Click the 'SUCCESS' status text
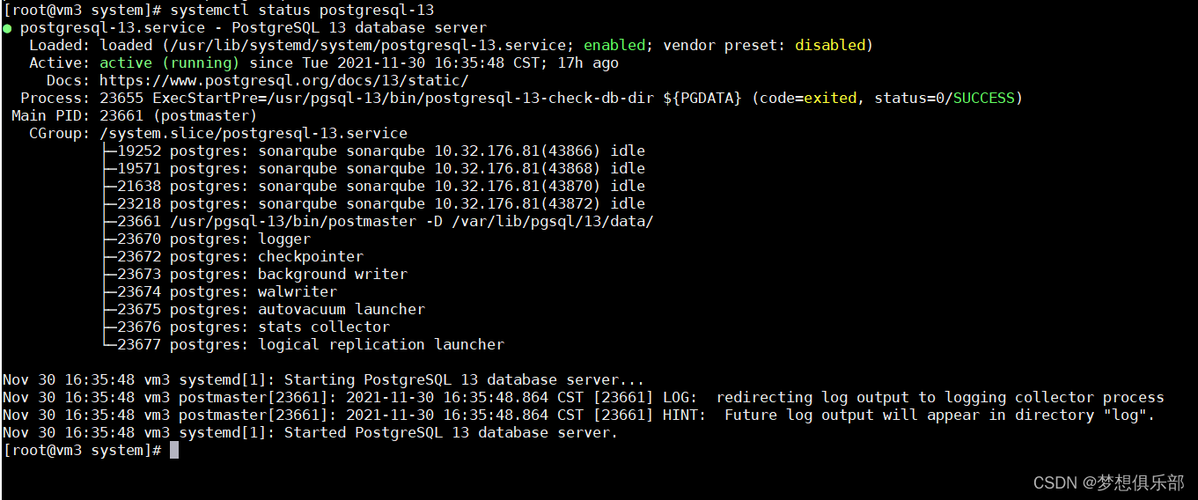This screenshot has height=500, width=1198. coord(984,99)
